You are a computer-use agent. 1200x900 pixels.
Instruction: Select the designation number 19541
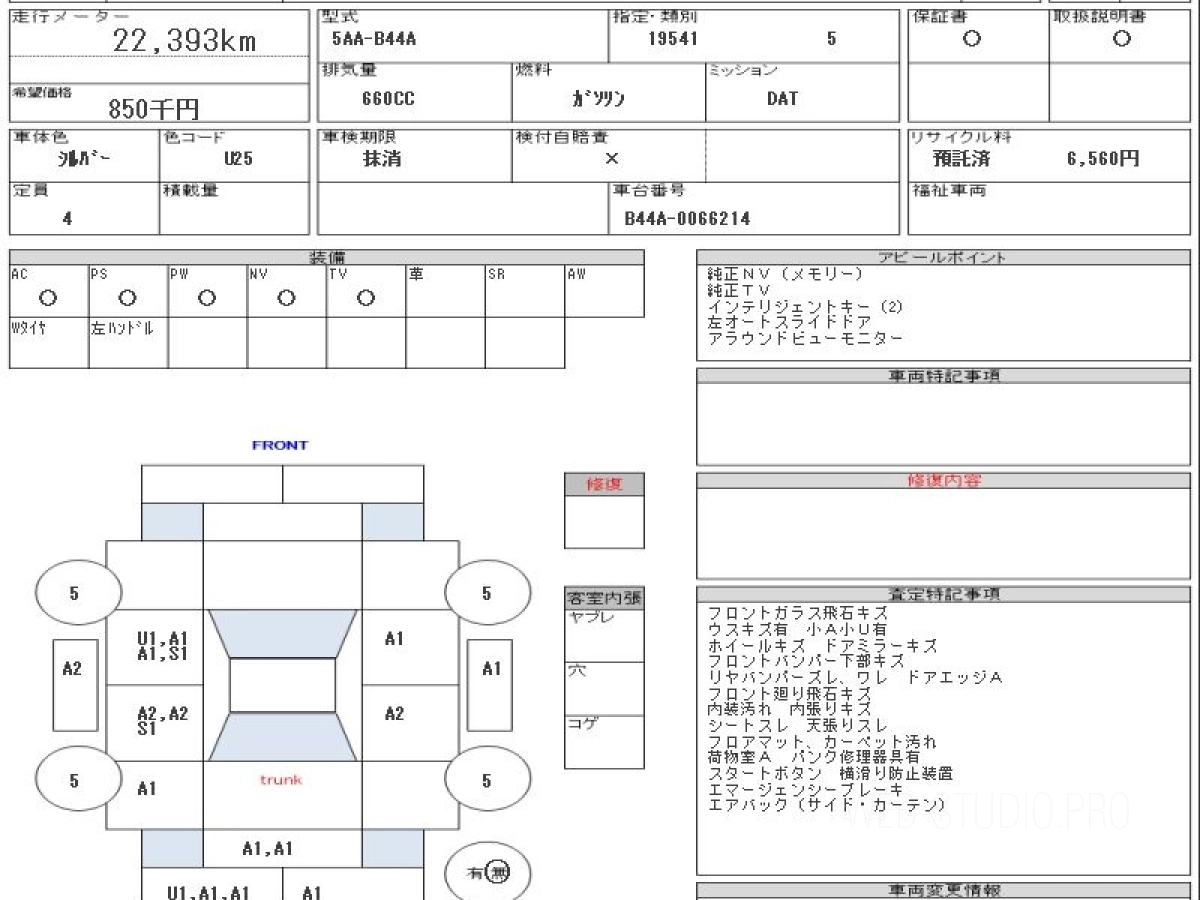point(673,40)
